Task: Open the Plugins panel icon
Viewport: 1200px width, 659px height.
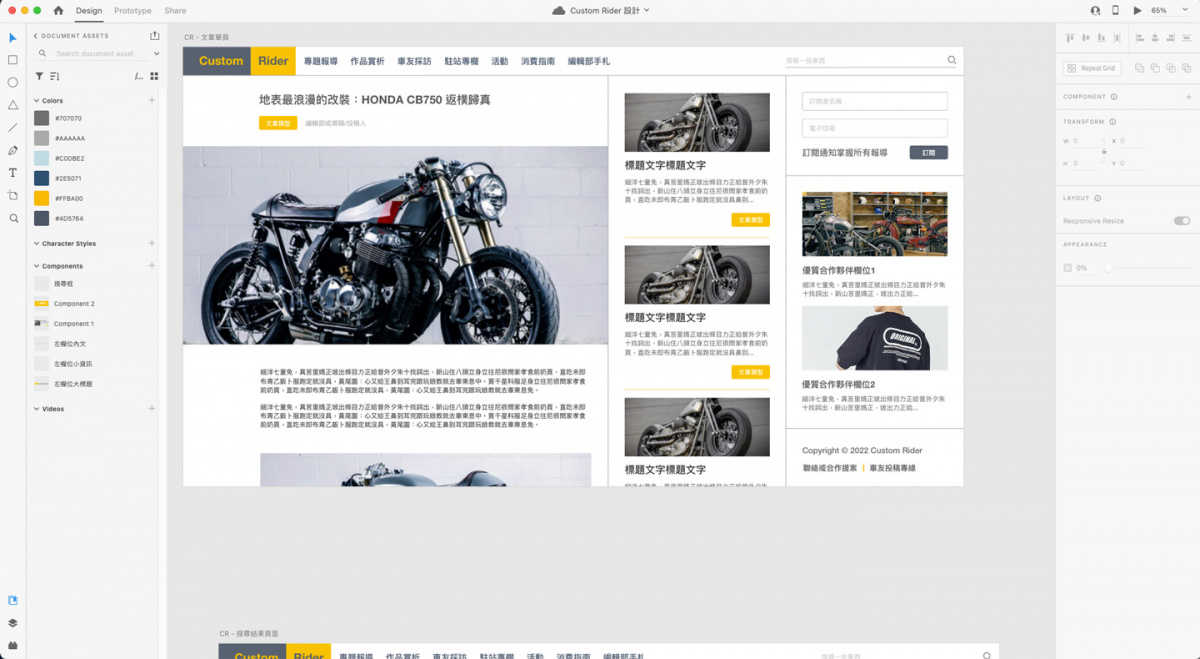Action: pyautogui.click(x=13, y=645)
